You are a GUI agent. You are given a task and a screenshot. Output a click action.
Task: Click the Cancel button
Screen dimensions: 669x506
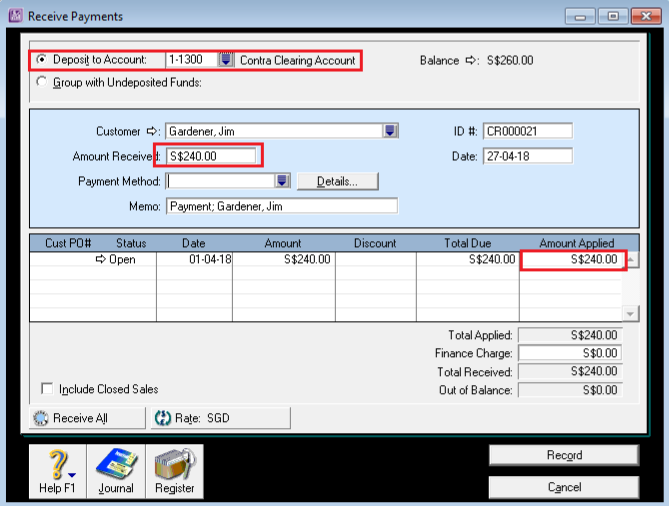(564, 487)
